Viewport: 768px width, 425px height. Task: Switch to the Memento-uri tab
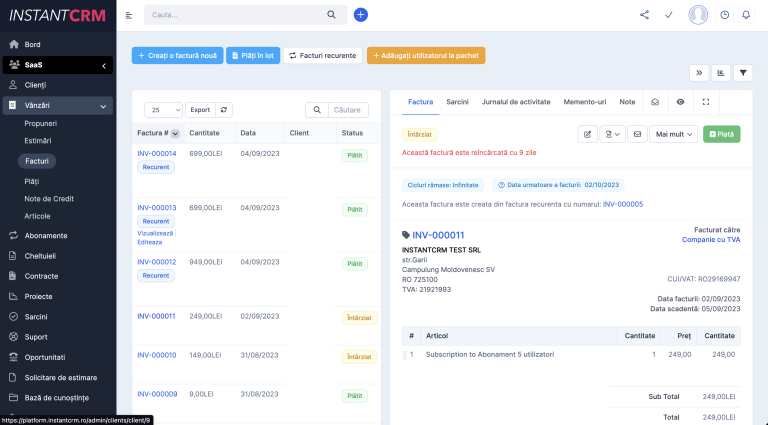point(584,102)
